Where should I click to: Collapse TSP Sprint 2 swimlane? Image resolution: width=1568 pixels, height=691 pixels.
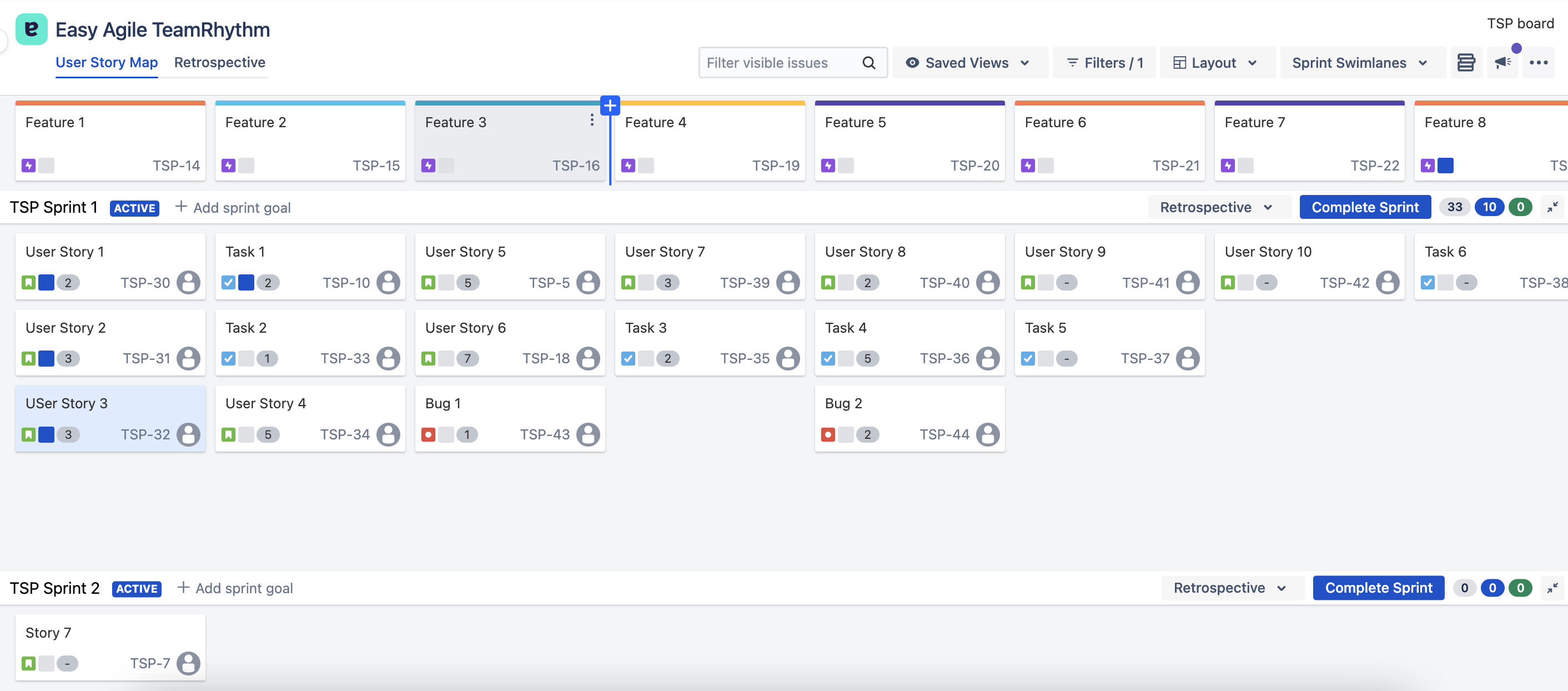pos(1552,588)
